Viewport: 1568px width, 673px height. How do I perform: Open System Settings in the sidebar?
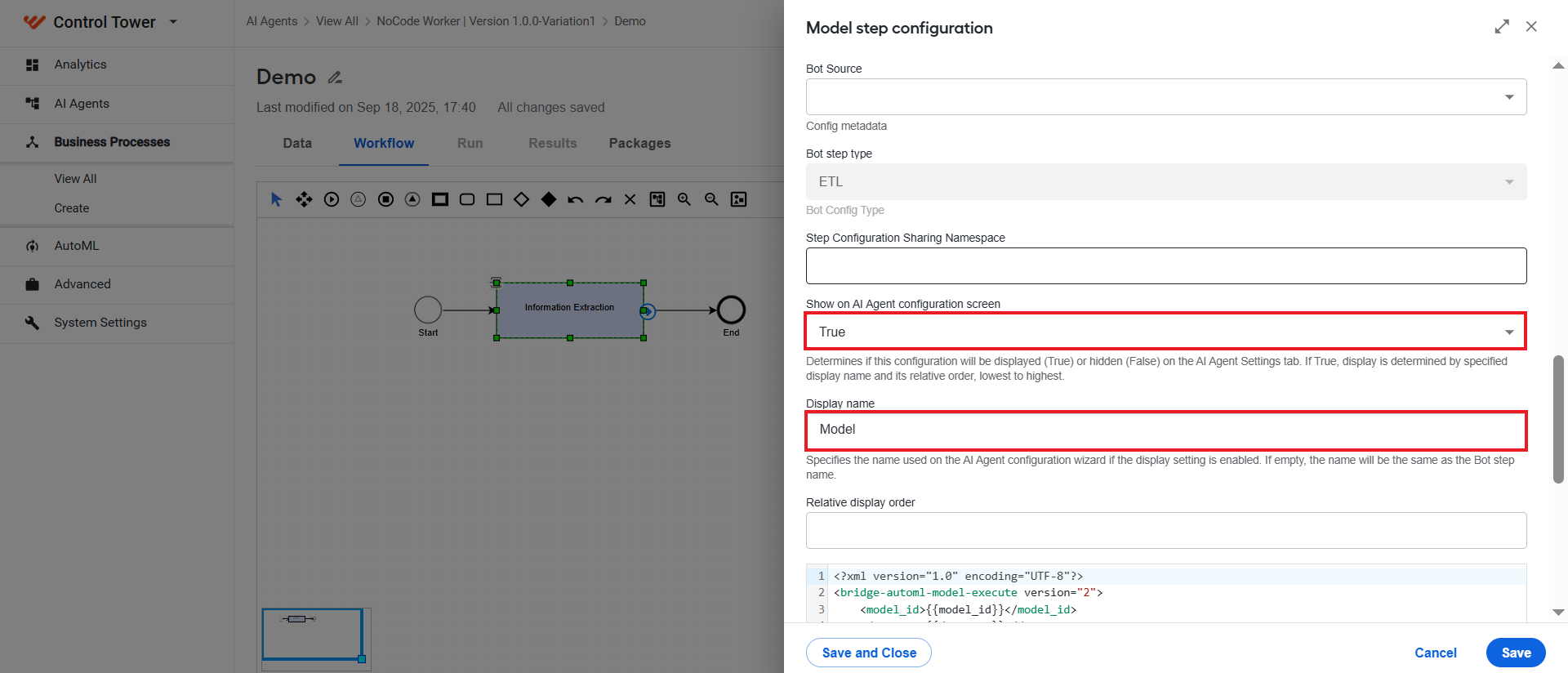coord(117,323)
